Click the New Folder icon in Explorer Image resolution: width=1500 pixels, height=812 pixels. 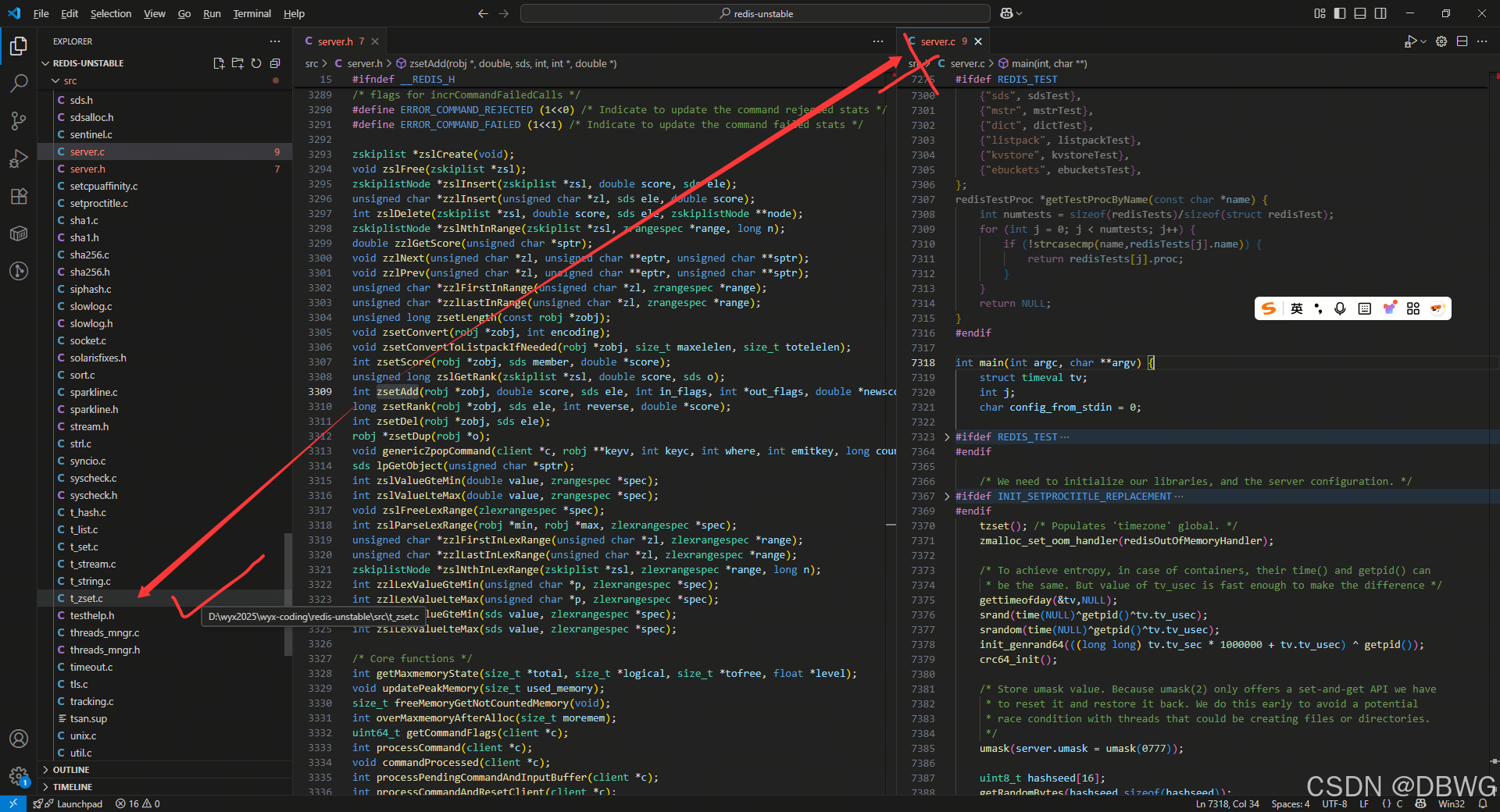click(x=237, y=63)
